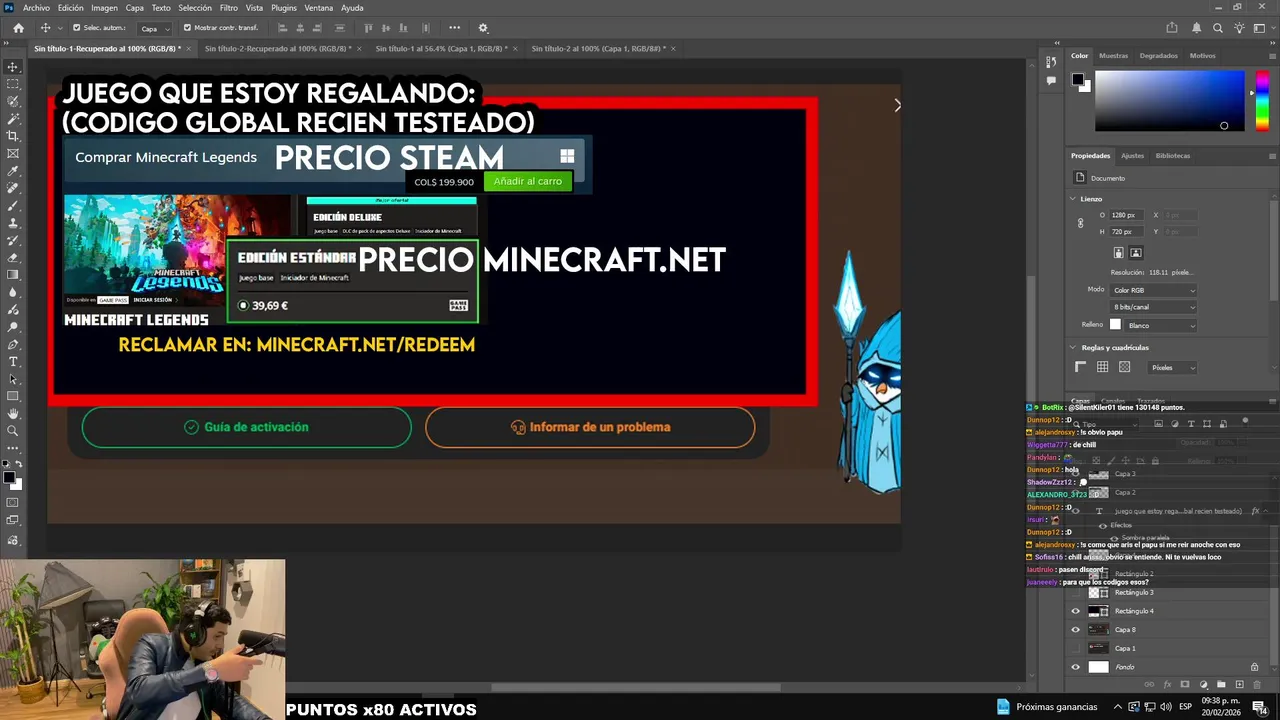Image resolution: width=1280 pixels, height=720 pixels.
Task: Click the rulers icon under Reglas y cuadrículas
Action: [x=1080, y=367]
